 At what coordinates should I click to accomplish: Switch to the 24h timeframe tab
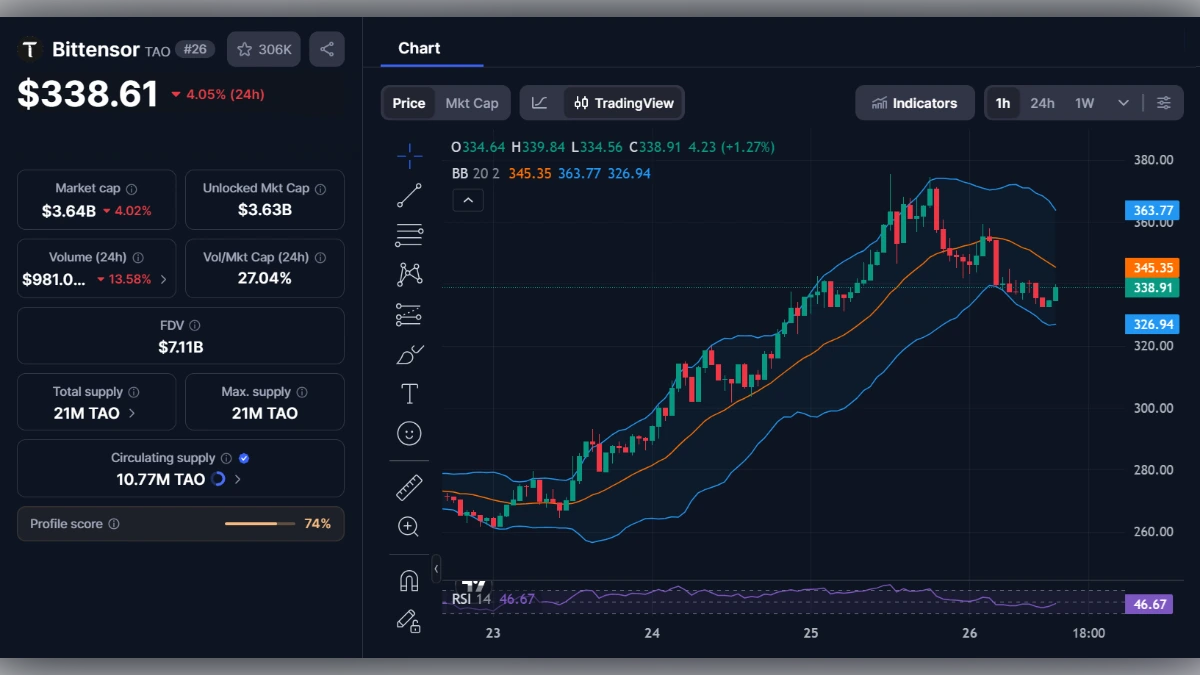[1041, 102]
